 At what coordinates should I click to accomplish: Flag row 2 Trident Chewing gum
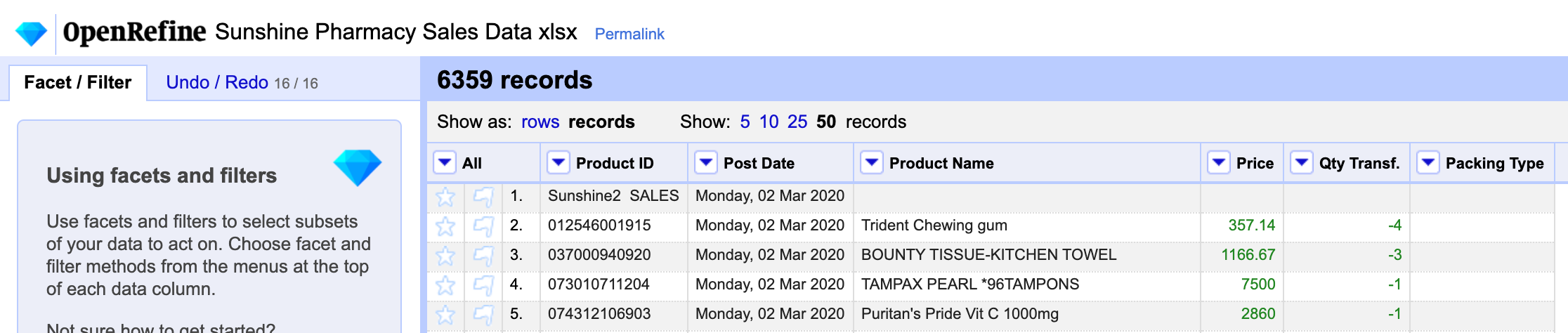pyautogui.click(x=483, y=226)
